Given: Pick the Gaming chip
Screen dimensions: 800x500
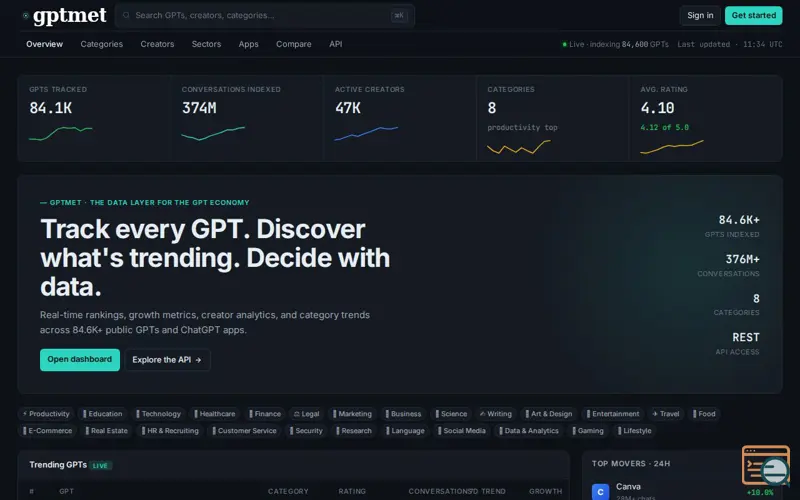Looking at the screenshot, I should 588,431.
